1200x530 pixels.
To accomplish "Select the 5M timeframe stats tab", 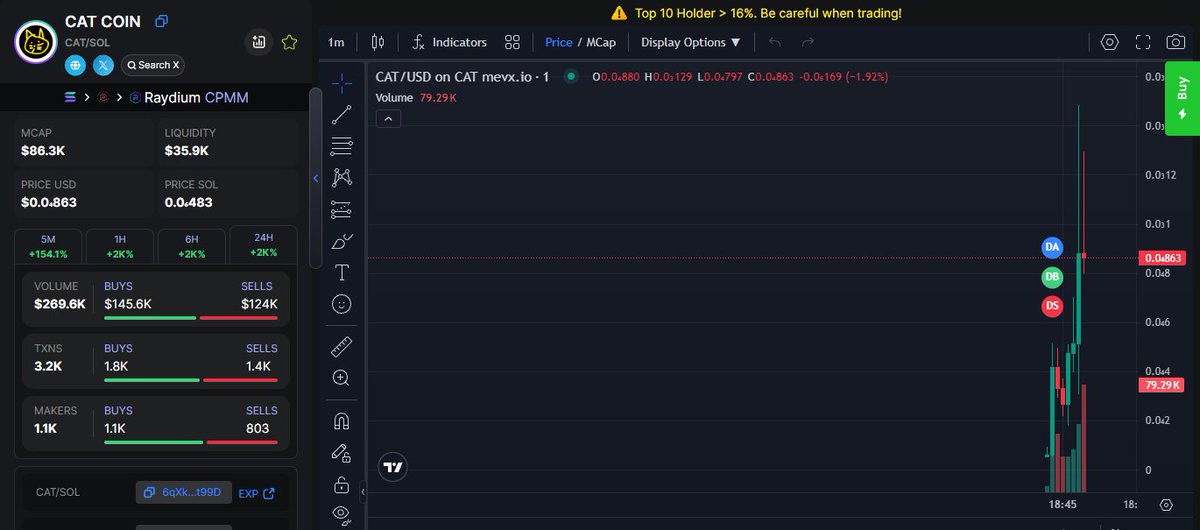I will tap(49, 246).
